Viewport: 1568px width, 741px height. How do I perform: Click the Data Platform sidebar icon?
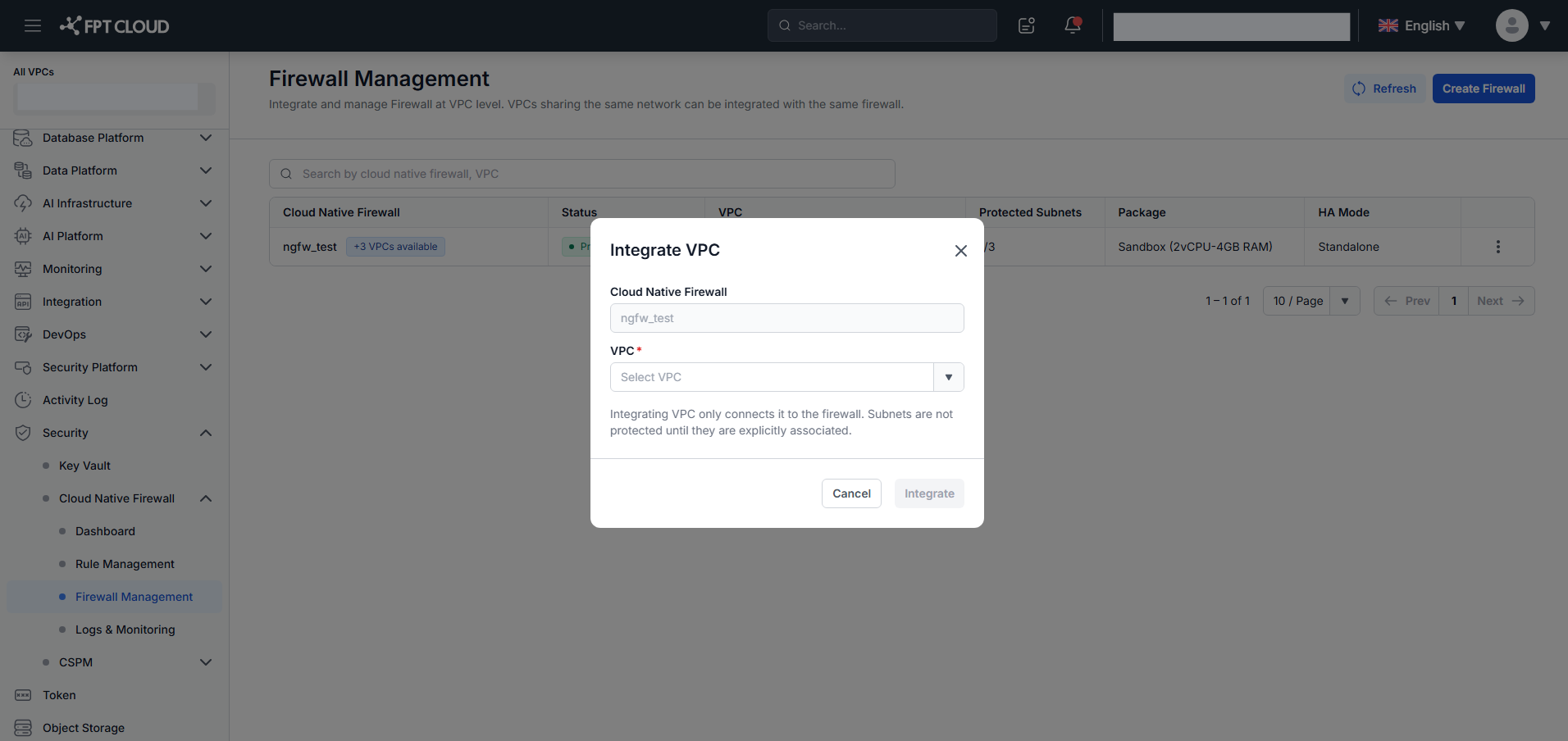pos(23,170)
